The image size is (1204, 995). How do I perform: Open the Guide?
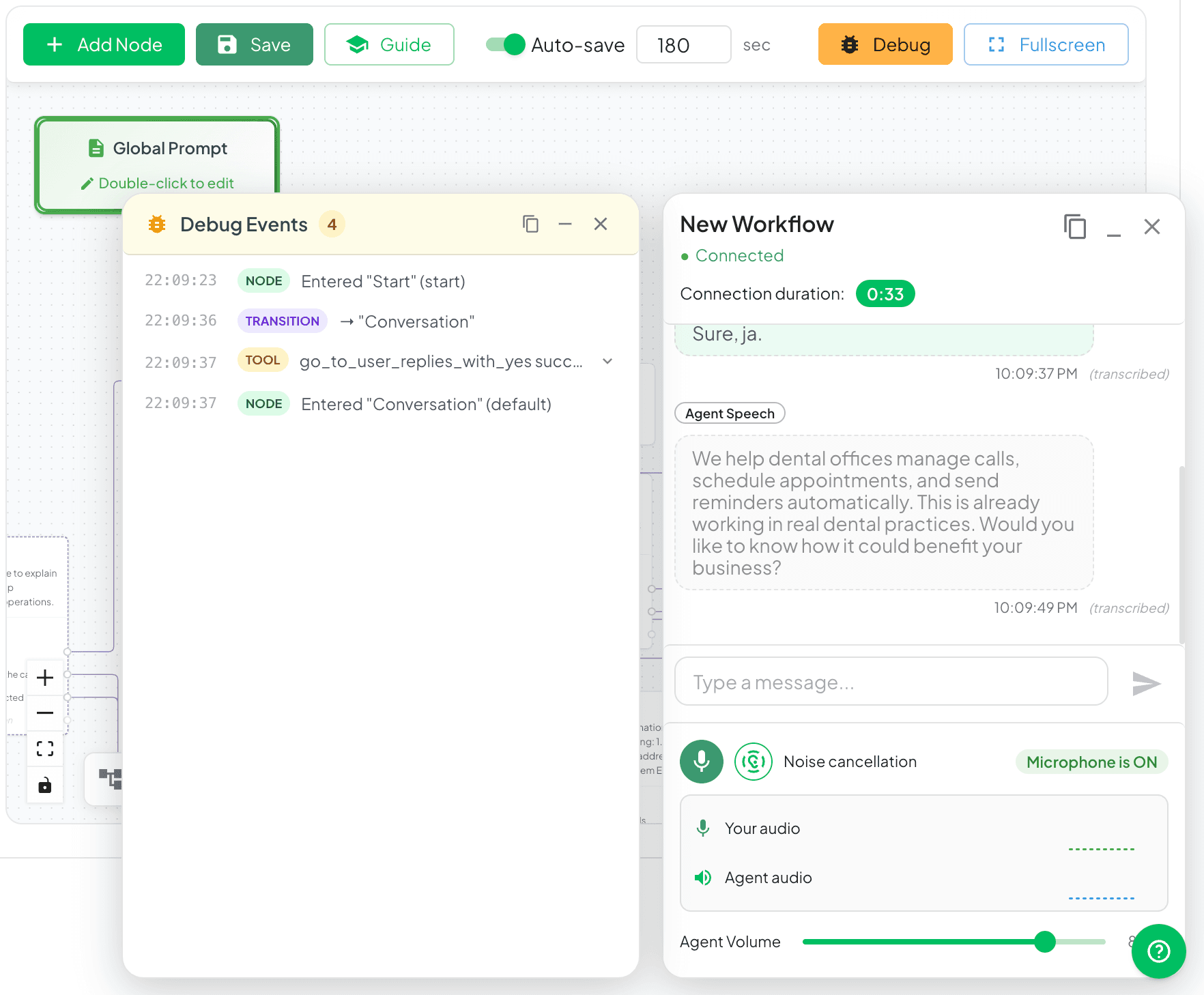(389, 44)
